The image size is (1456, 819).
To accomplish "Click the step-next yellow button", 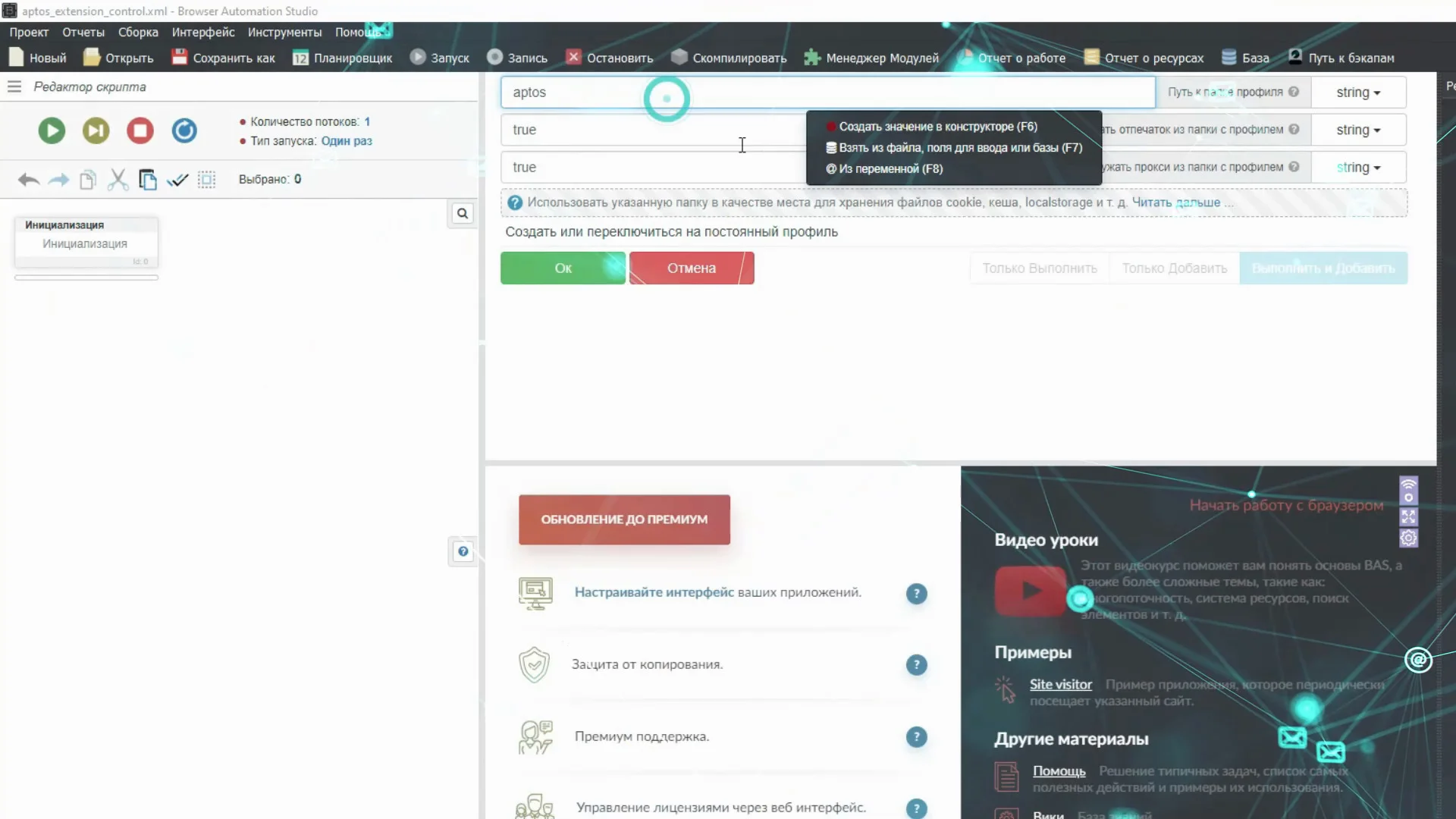I will 96,131.
